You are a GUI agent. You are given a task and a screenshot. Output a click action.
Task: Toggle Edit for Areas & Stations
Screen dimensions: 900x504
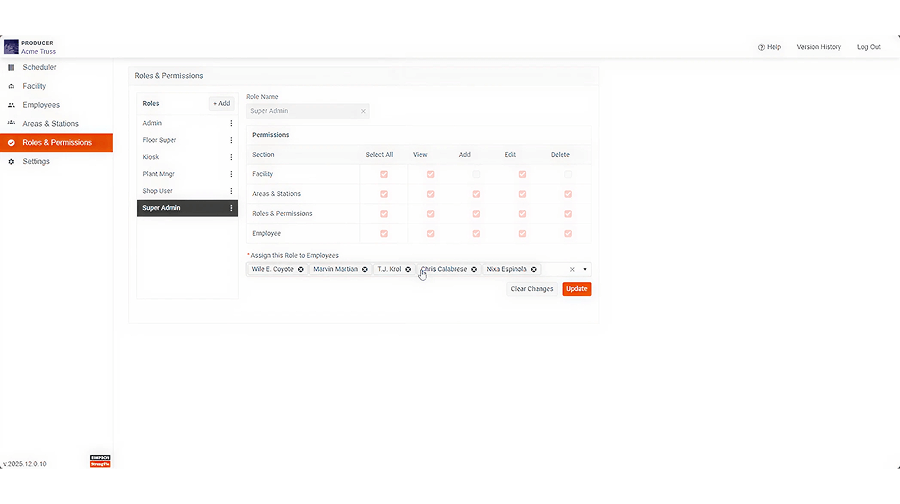(x=522, y=194)
